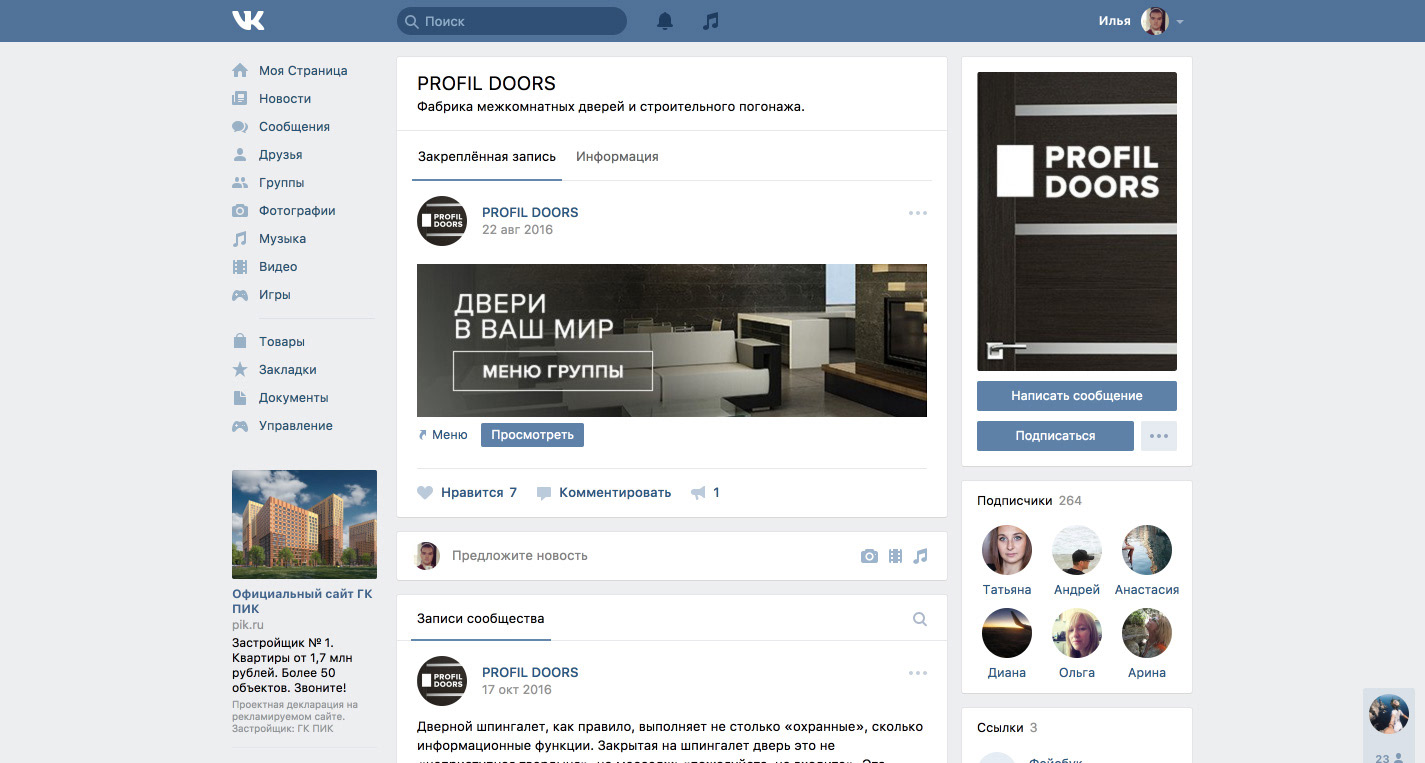The image size is (1425, 763).
Task: Click the search field Поиск
Action: coord(512,21)
